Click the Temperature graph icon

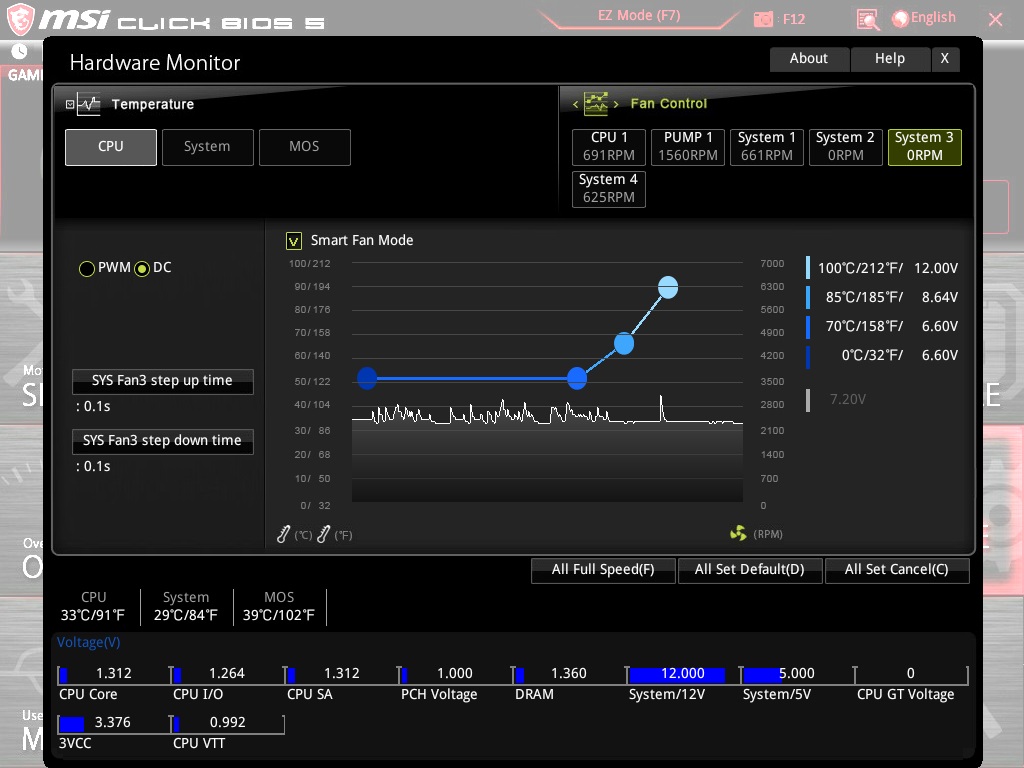88,104
